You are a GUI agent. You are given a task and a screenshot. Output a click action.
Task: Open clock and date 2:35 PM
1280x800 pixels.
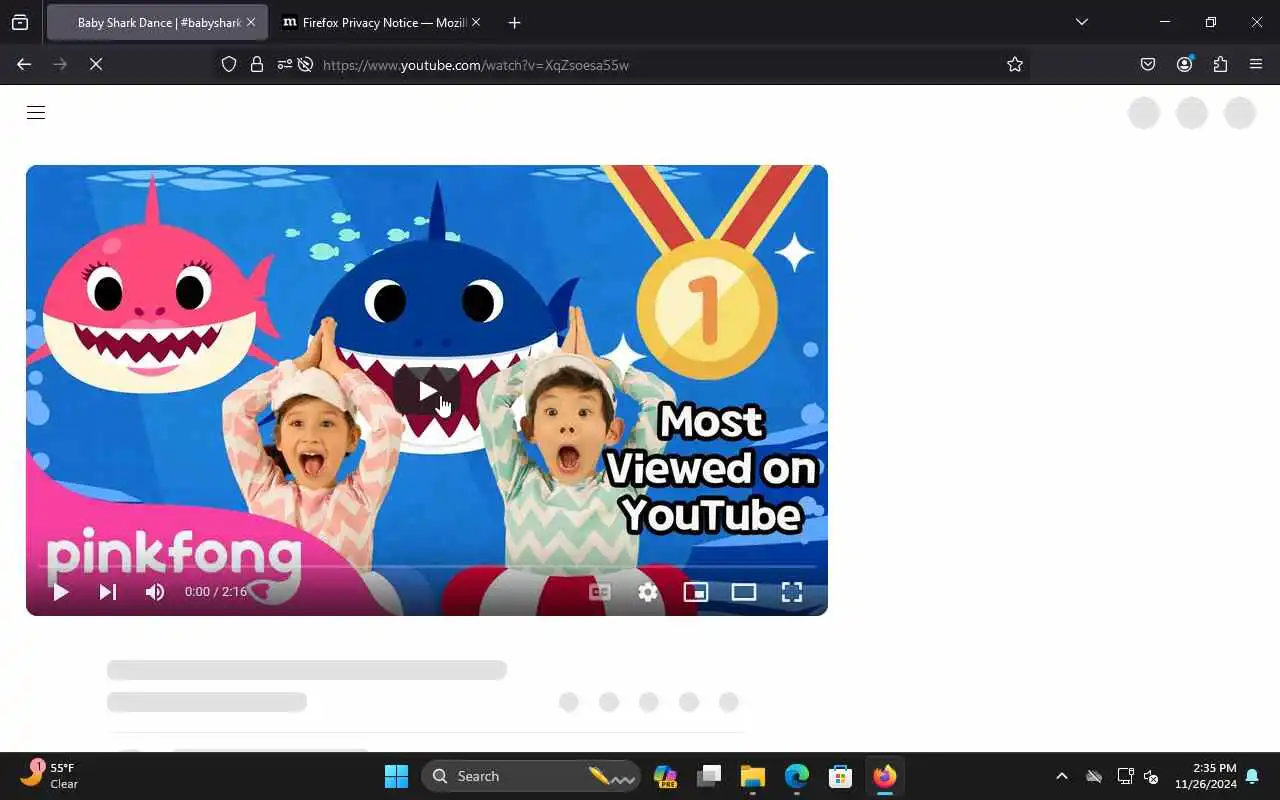pyautogui.click(x=1205, y=776)
